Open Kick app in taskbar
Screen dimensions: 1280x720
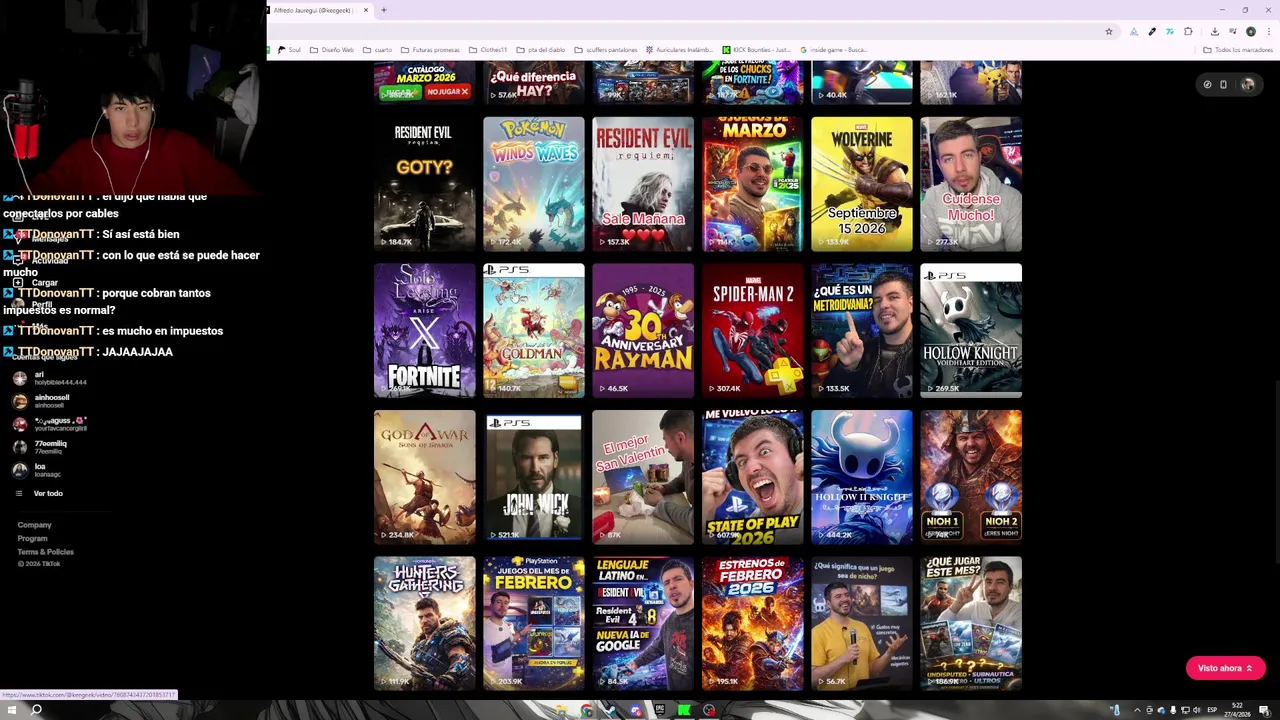click(684, 710)
